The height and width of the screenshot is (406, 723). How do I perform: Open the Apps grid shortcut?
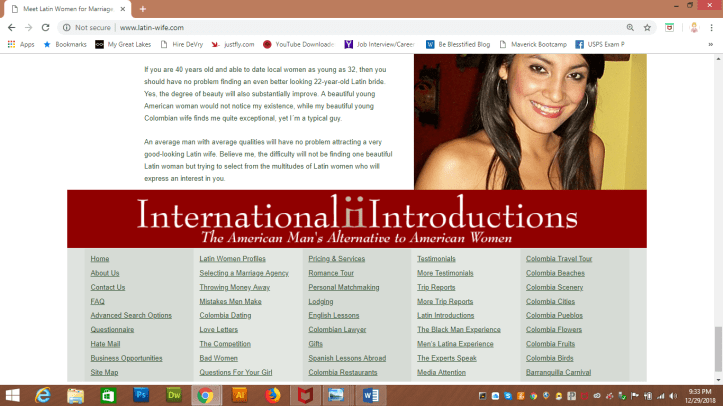coord(21,44)
